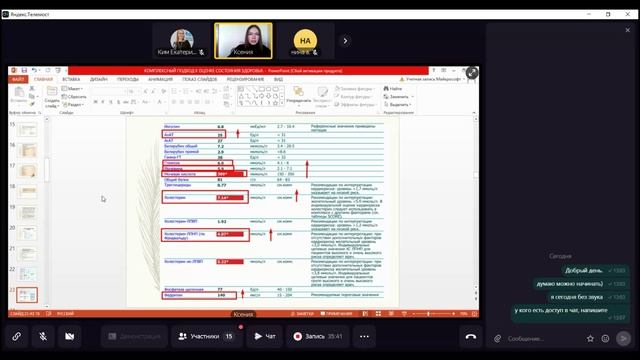Toggle the disabled camera button

(x=70, y=336)
